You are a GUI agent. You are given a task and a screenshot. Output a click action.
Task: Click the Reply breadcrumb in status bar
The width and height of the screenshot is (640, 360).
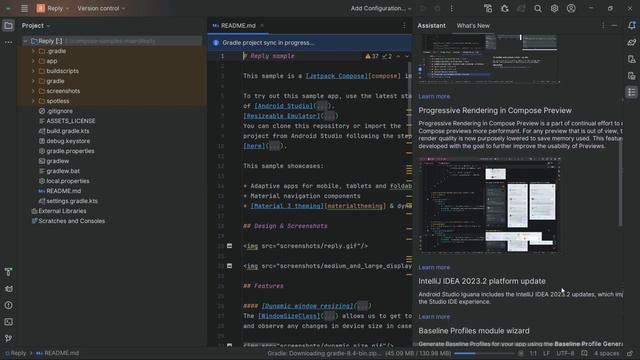coord(16,353)
